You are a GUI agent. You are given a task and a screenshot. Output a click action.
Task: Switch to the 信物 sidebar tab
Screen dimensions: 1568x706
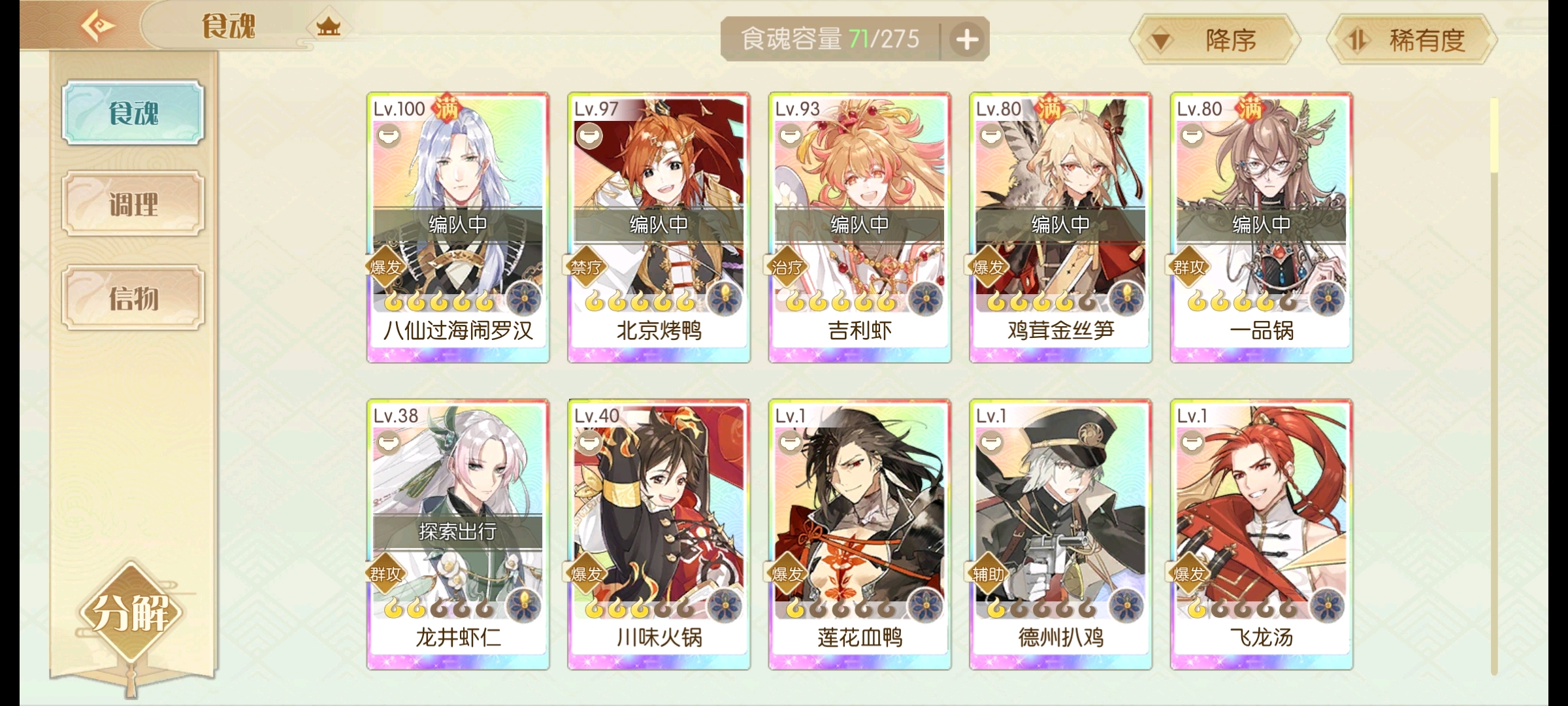(133, 298)
